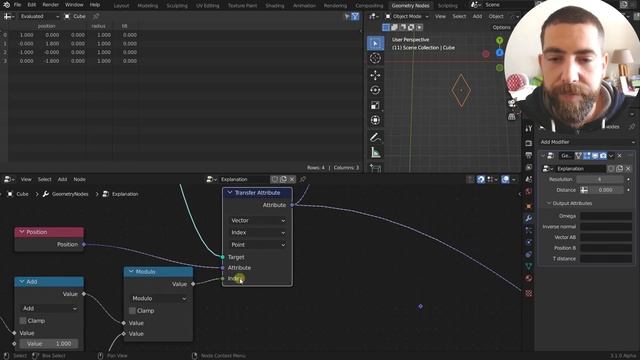Adjust Resolution value field in modifier
Viewport: 640px width, 360px height.
click(x=600, y=179)
